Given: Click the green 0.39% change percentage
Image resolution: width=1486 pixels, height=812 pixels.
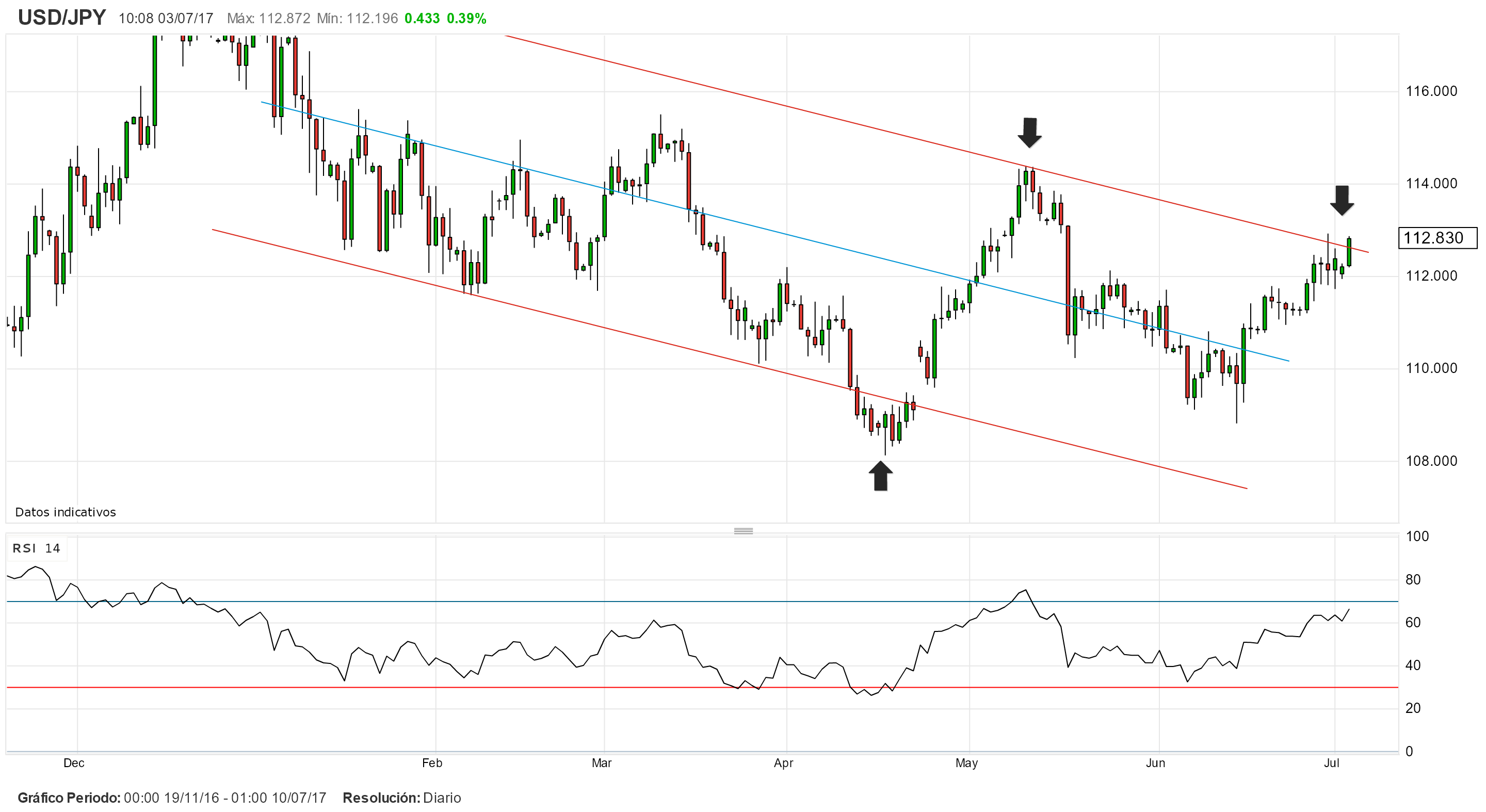Looking at the screenshot, I should 466,19.
